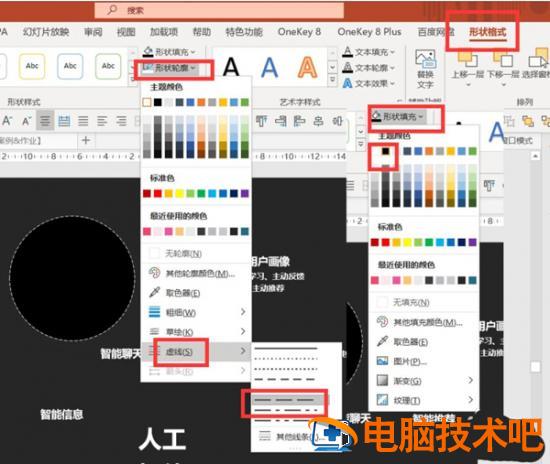Expand the WordArt styles gallery
Image resolution: width=550 pixels, height=464 pixels.
point(333,80)
